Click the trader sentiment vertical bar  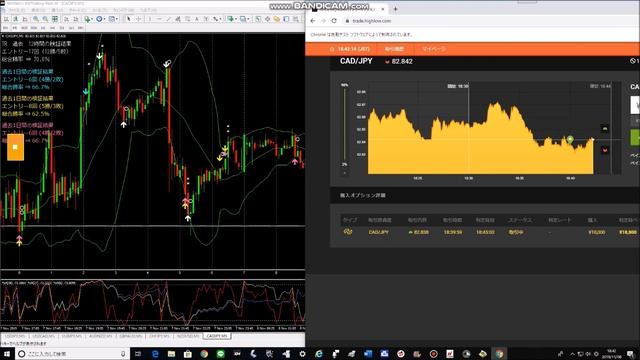(344, 124)
